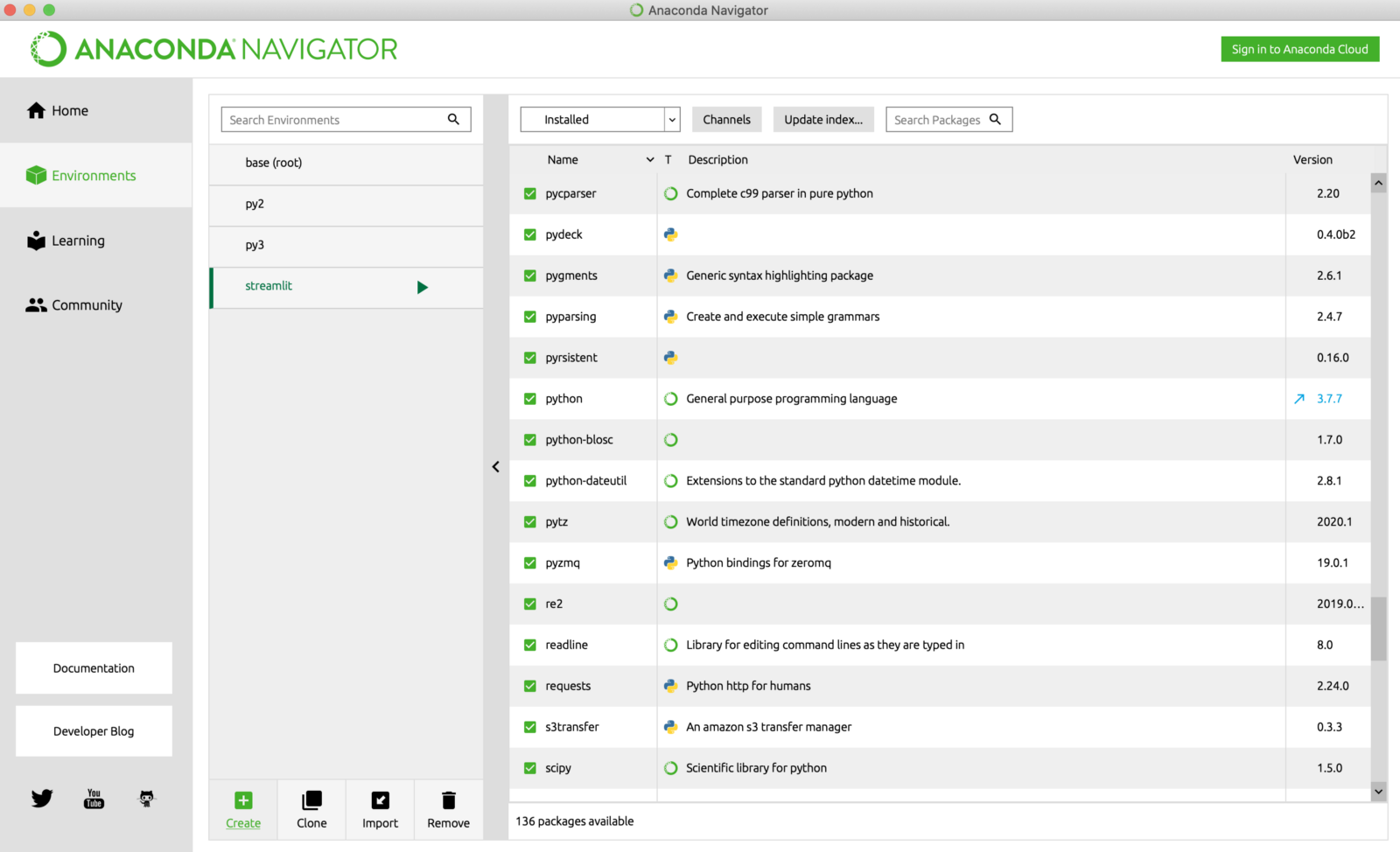Click the upgrade arrow icon beside python 3.7.7
1400x852 pixels.
(x=1299, y=399)
